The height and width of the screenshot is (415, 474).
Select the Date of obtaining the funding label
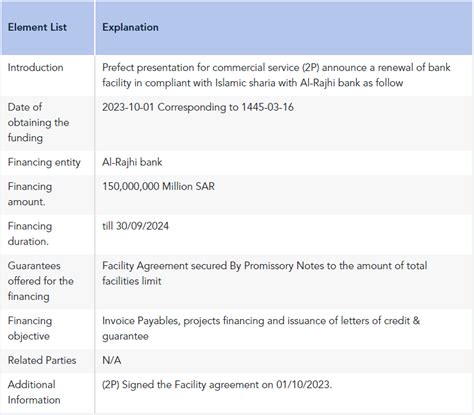pos(38,122)
